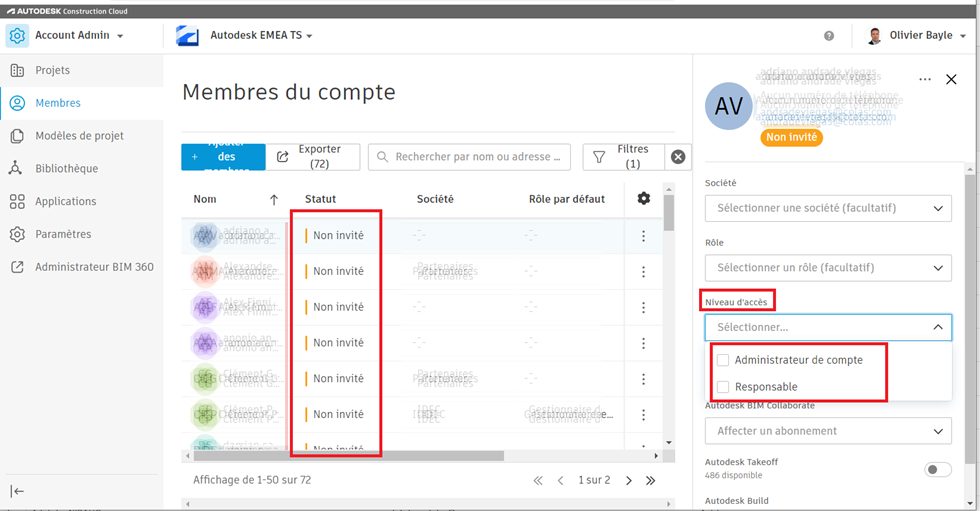This screenshot has height=511, width=980.
Task: Open the Filtres (1) button
Action: pyautogui.click(x=624, y=157)
